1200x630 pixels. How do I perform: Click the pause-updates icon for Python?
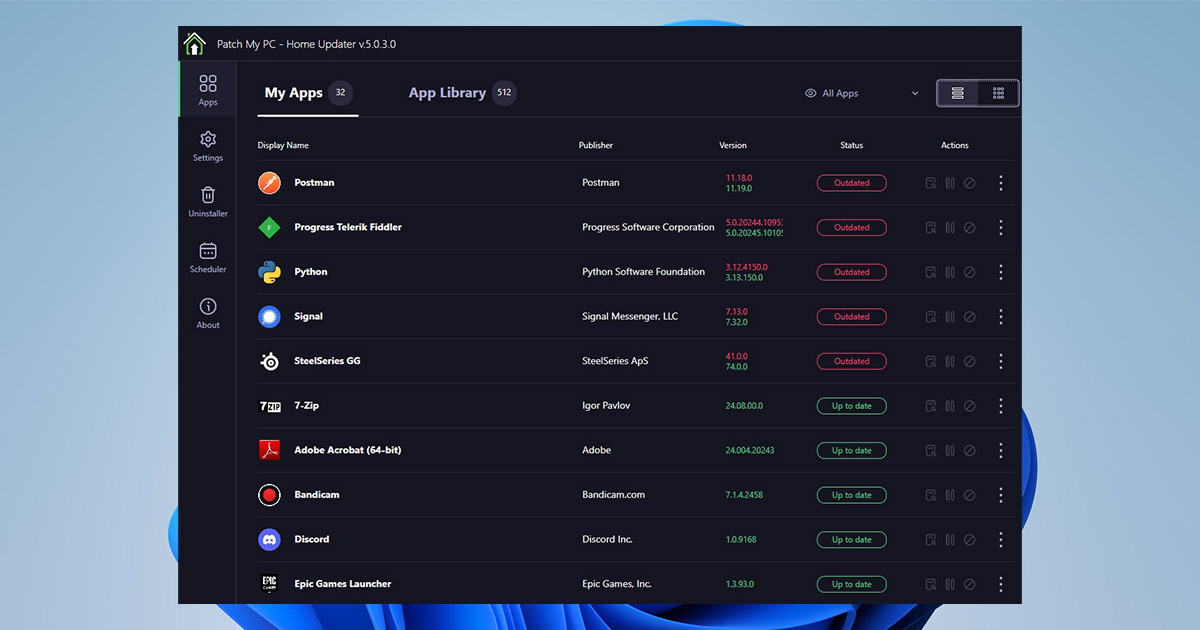tap(950, 272)
